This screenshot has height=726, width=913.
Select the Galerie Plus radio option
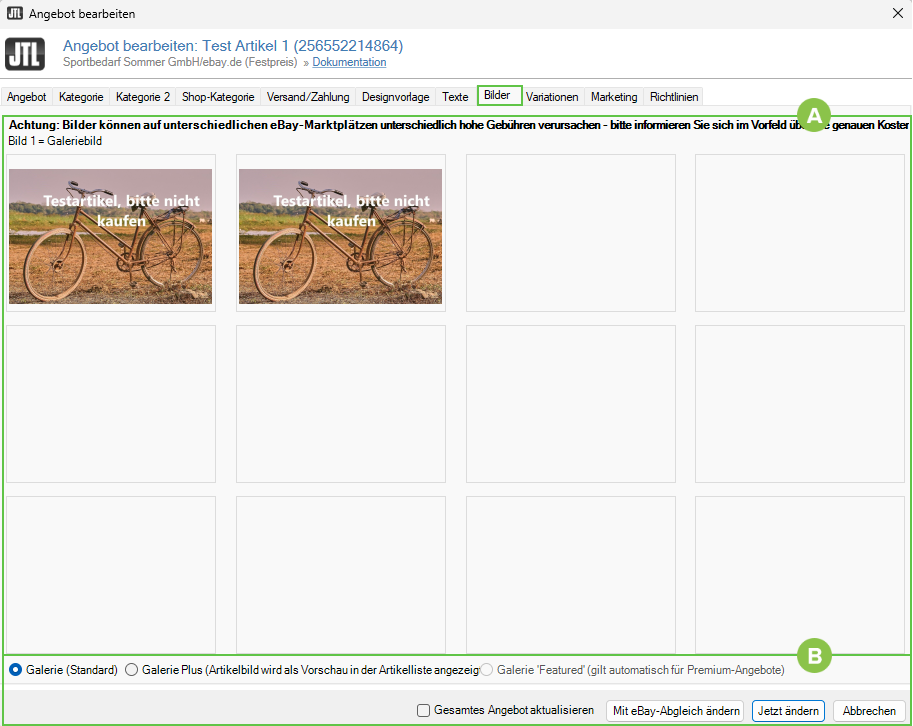point(132,670)
